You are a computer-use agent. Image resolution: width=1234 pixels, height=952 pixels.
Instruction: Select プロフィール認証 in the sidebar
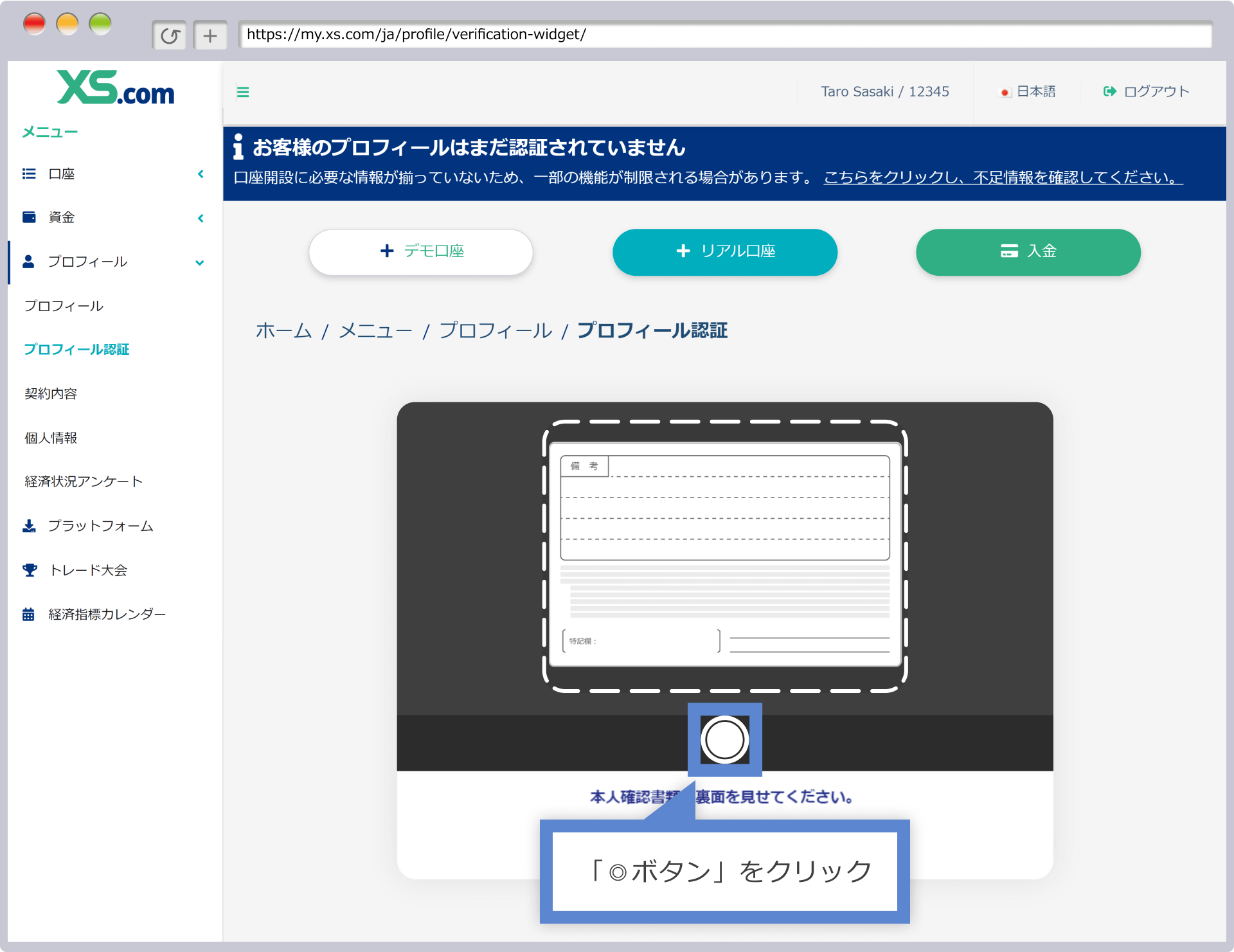click(76, 349)
